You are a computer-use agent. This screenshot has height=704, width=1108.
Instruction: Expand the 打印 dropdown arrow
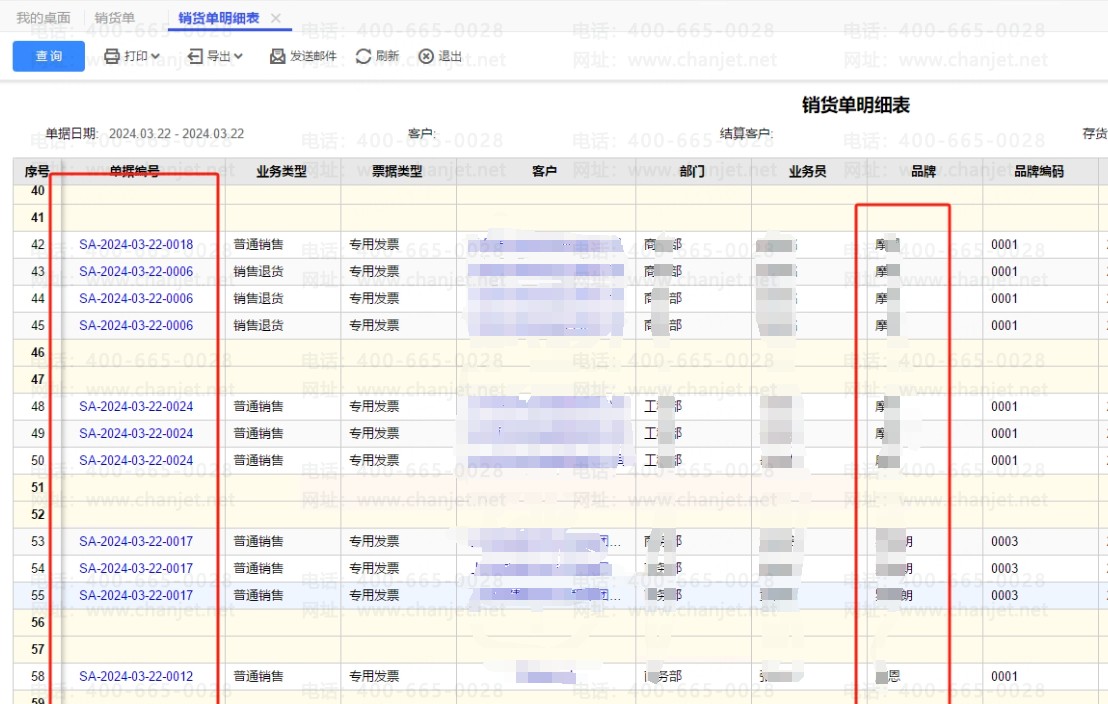point(155,56)
